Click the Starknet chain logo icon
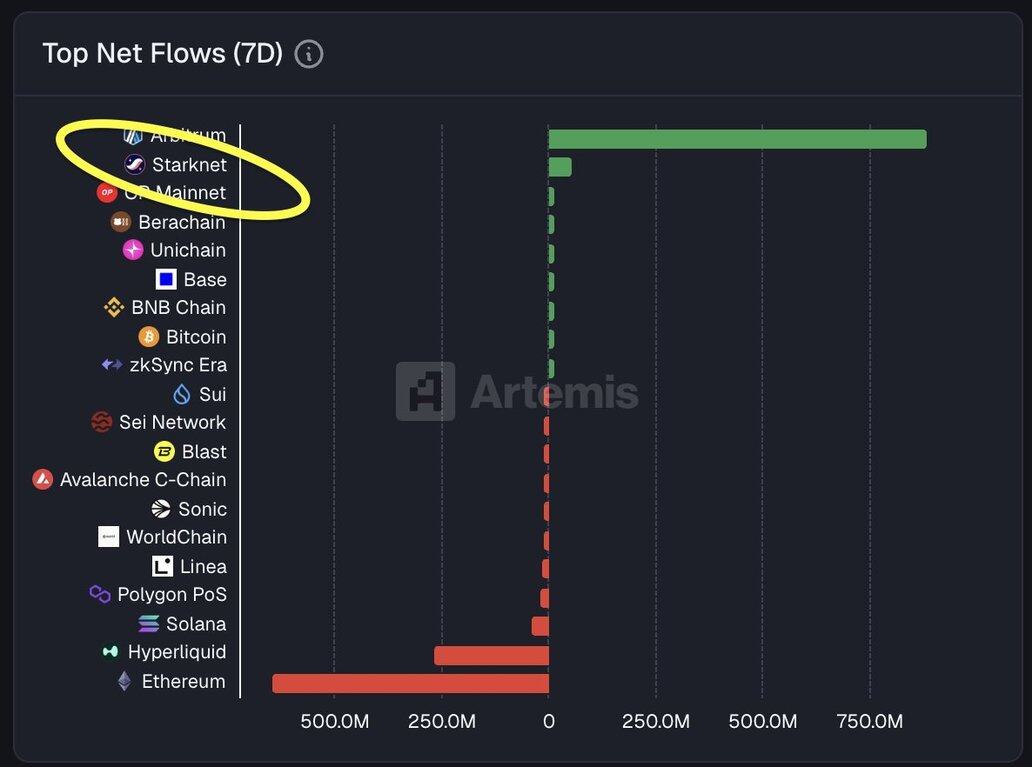Screen dimensions: 1032x767 (x=134, y=164)
